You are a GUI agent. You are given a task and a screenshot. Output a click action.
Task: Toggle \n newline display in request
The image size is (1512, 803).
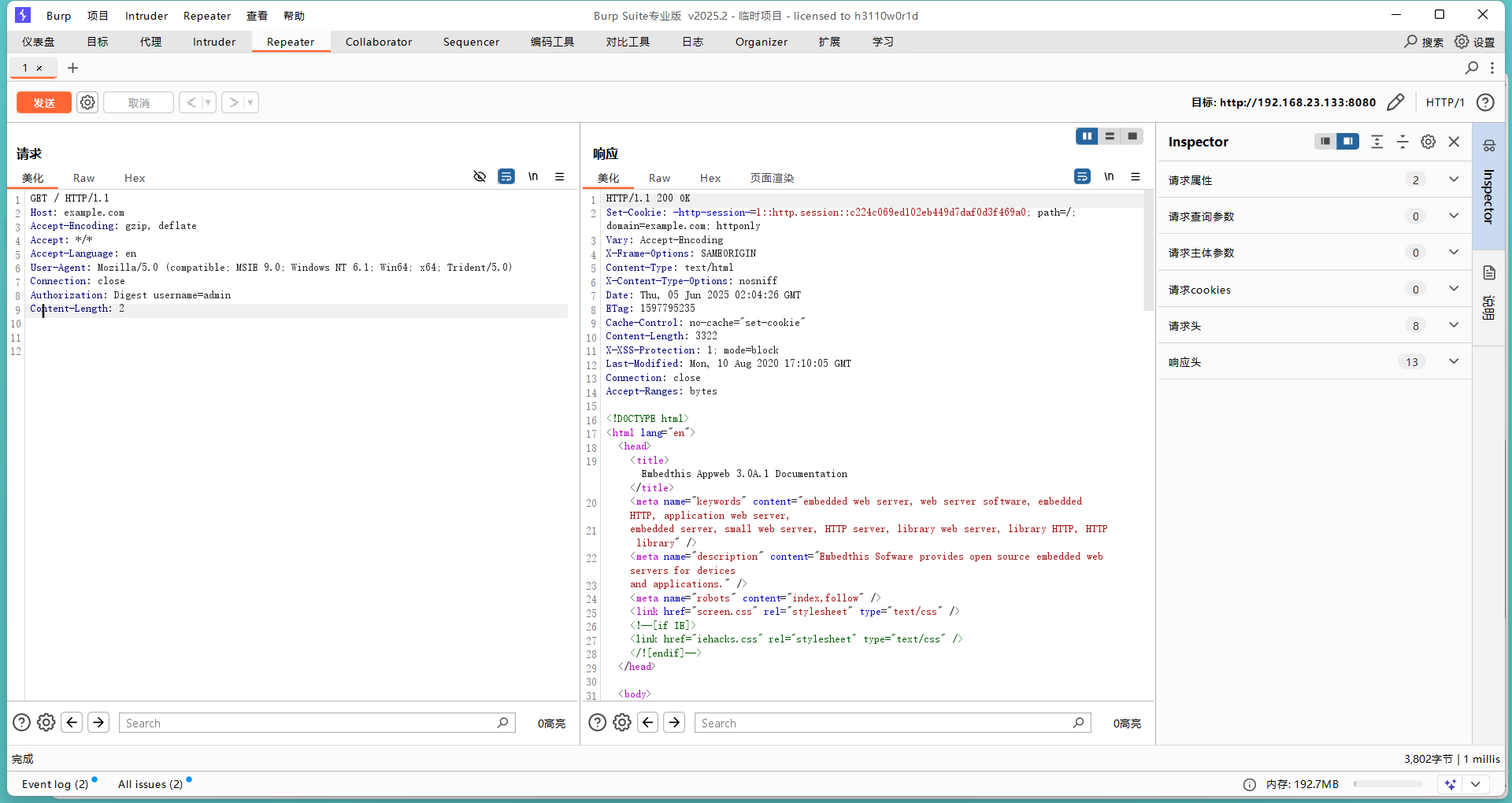[x=533, y=176]
